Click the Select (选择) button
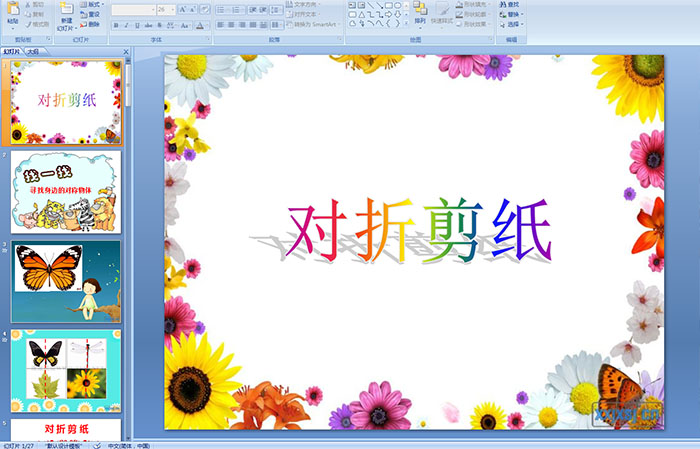 512,24
